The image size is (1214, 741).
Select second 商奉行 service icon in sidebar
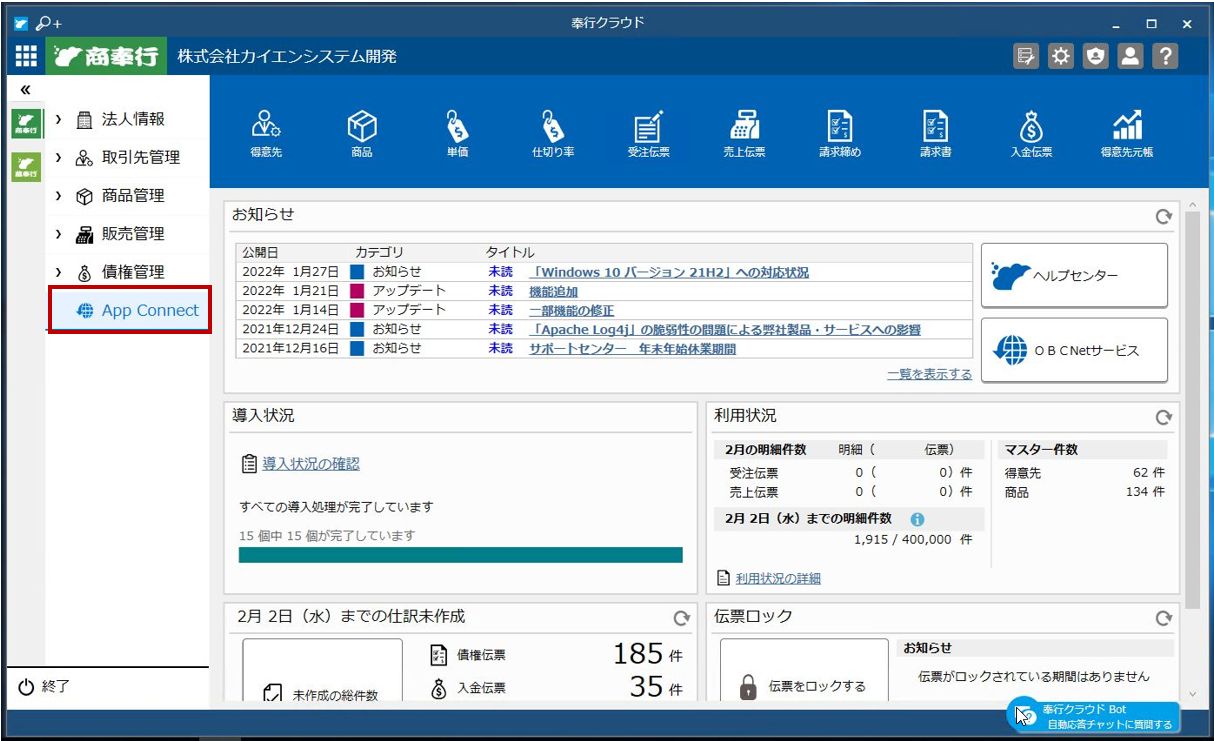tap(26, 166)
